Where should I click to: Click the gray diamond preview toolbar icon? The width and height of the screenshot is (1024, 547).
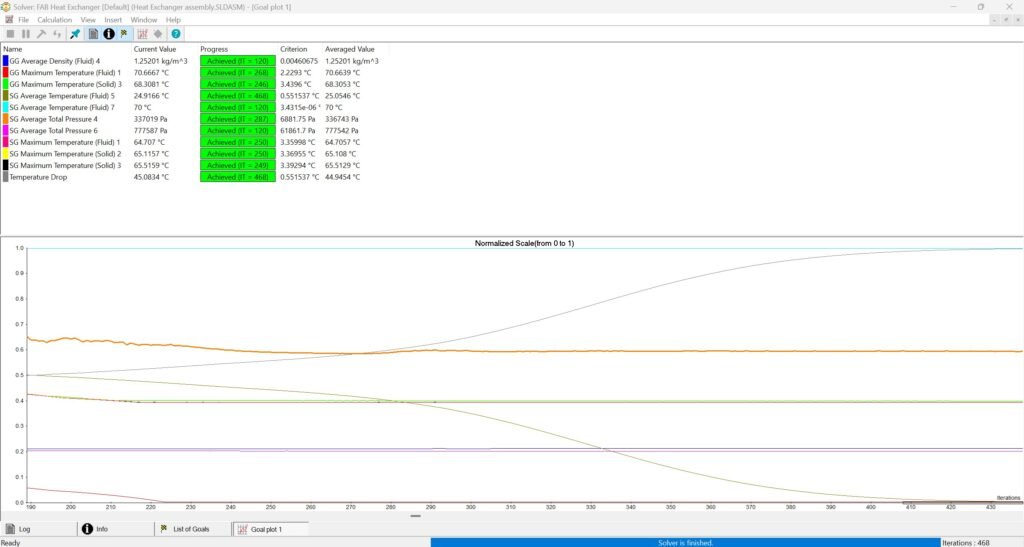tap(157, 33)
